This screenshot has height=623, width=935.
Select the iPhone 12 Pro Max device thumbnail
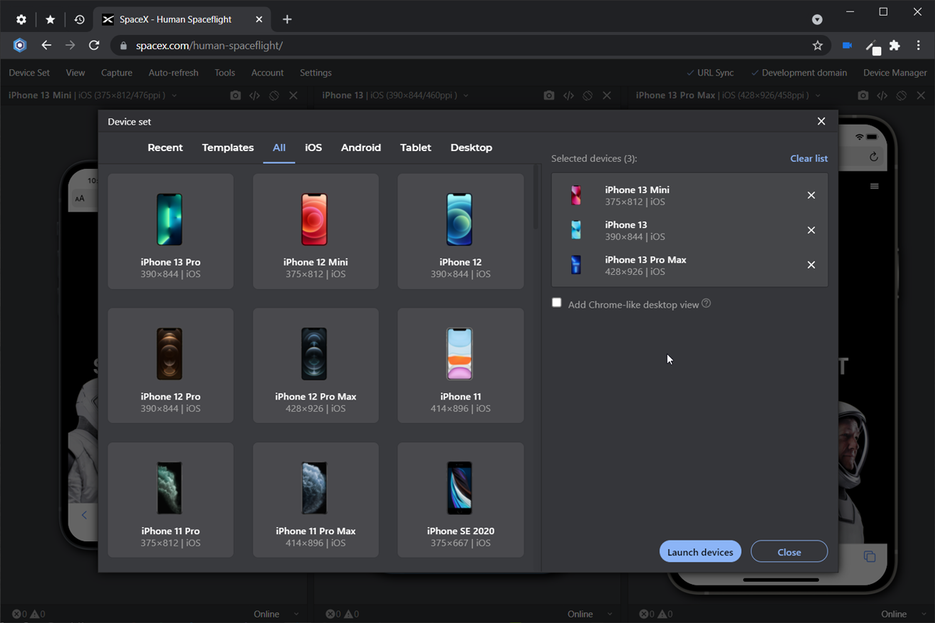point(315,365)
